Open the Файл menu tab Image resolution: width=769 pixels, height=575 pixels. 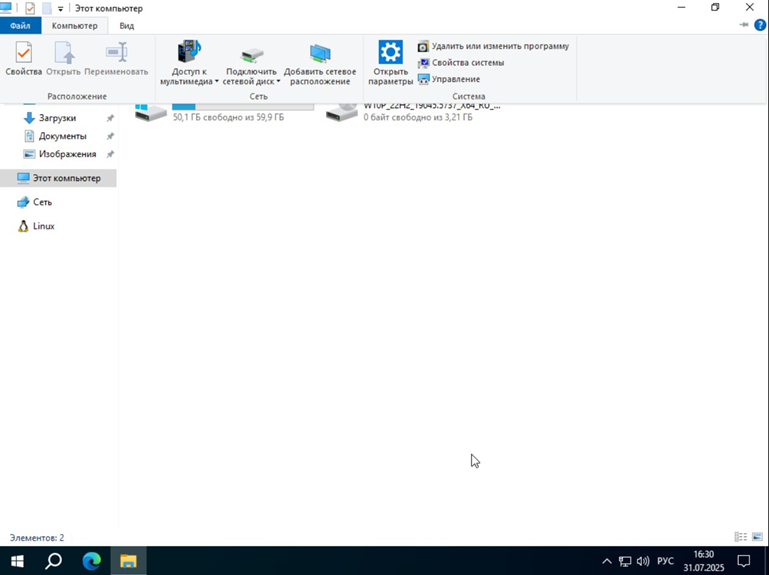tap(20, 26)
